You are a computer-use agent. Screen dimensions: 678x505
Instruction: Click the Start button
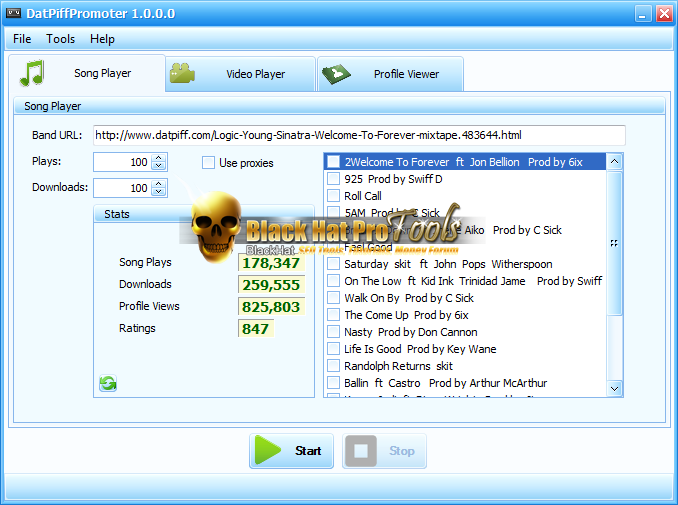pyautogui.click(x=291, y=451)
